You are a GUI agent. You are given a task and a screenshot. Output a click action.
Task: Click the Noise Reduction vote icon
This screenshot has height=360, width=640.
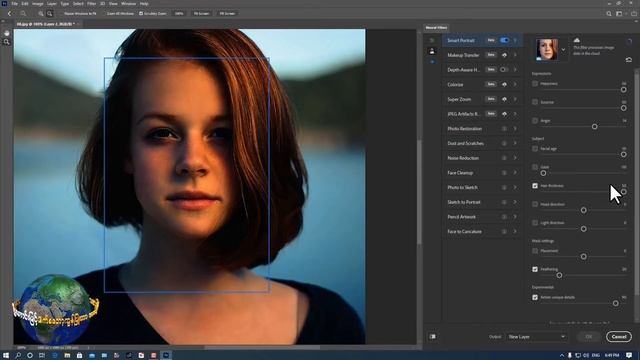(504, 158)
